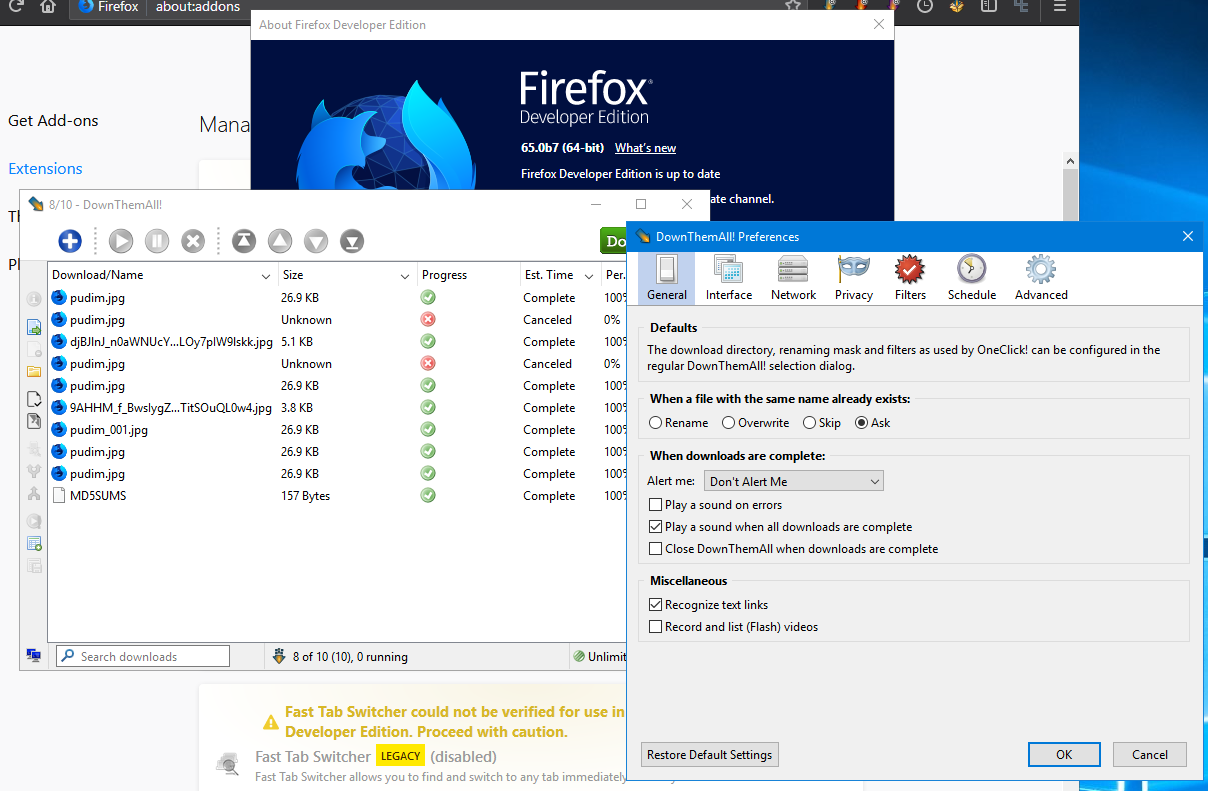Check Close DownThemAll when downloads are complete

[656, 549]
